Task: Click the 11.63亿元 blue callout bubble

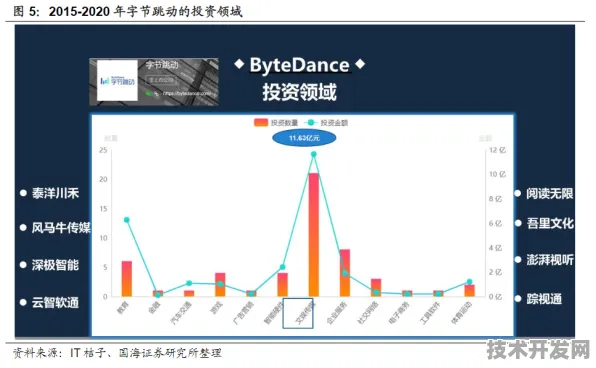Action: [x=304, y=138]
